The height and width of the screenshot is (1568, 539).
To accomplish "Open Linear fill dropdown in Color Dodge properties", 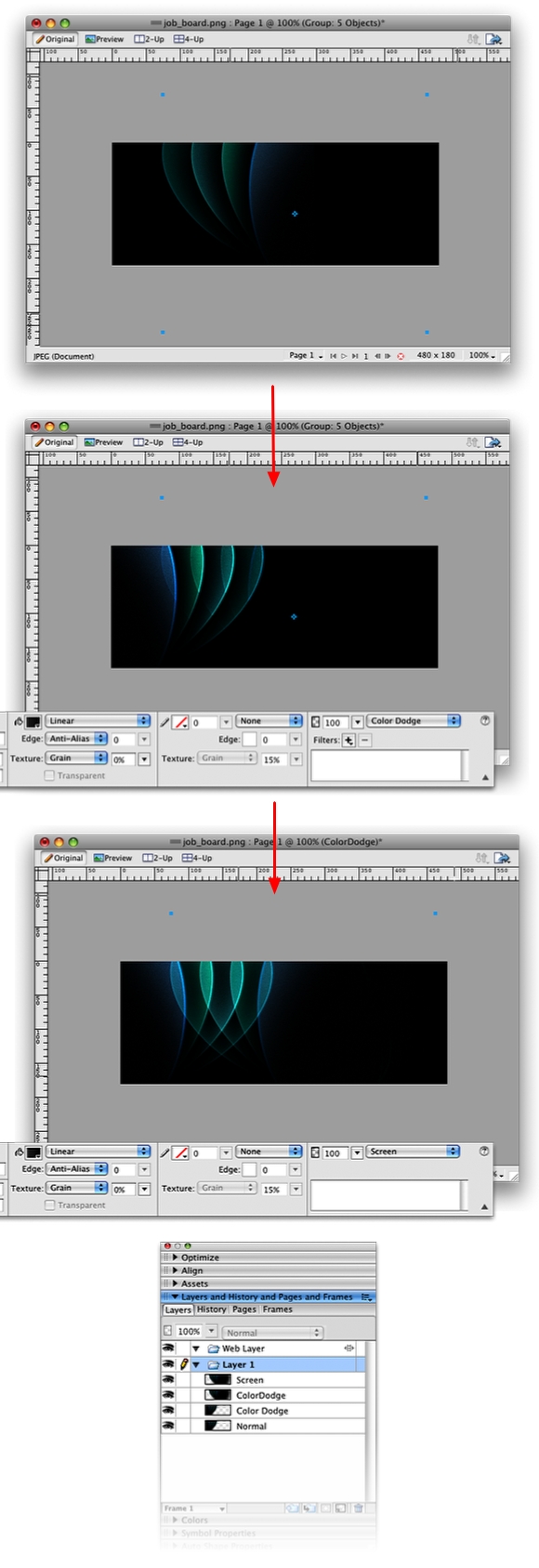I will pos(98,721).
